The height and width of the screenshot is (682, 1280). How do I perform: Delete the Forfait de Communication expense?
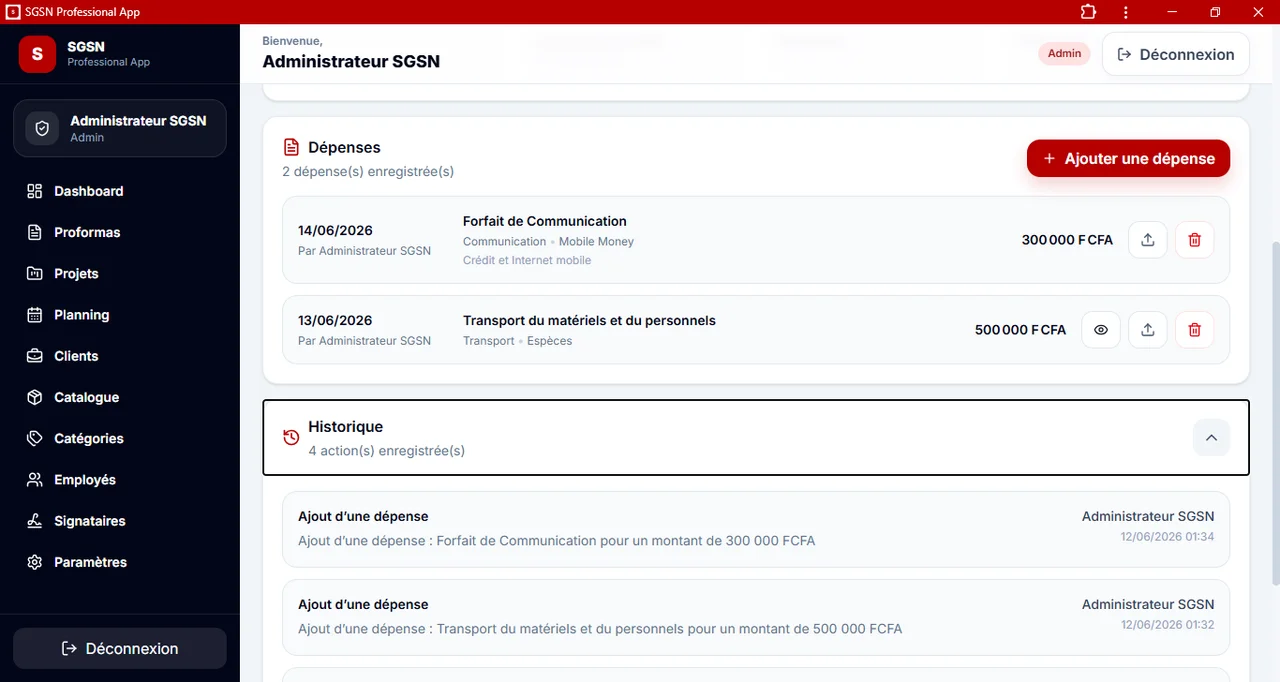1194,240
